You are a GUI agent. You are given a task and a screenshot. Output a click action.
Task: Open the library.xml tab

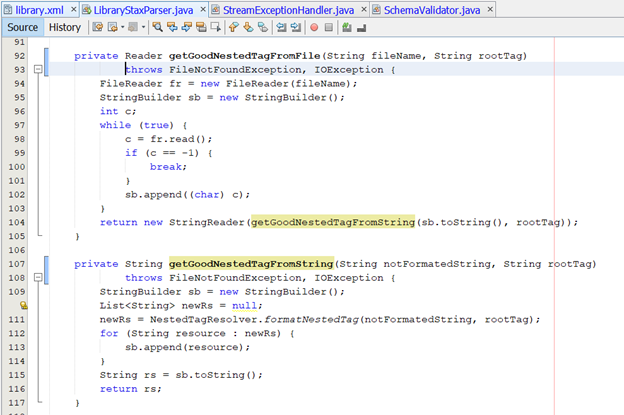pos(39,10)
